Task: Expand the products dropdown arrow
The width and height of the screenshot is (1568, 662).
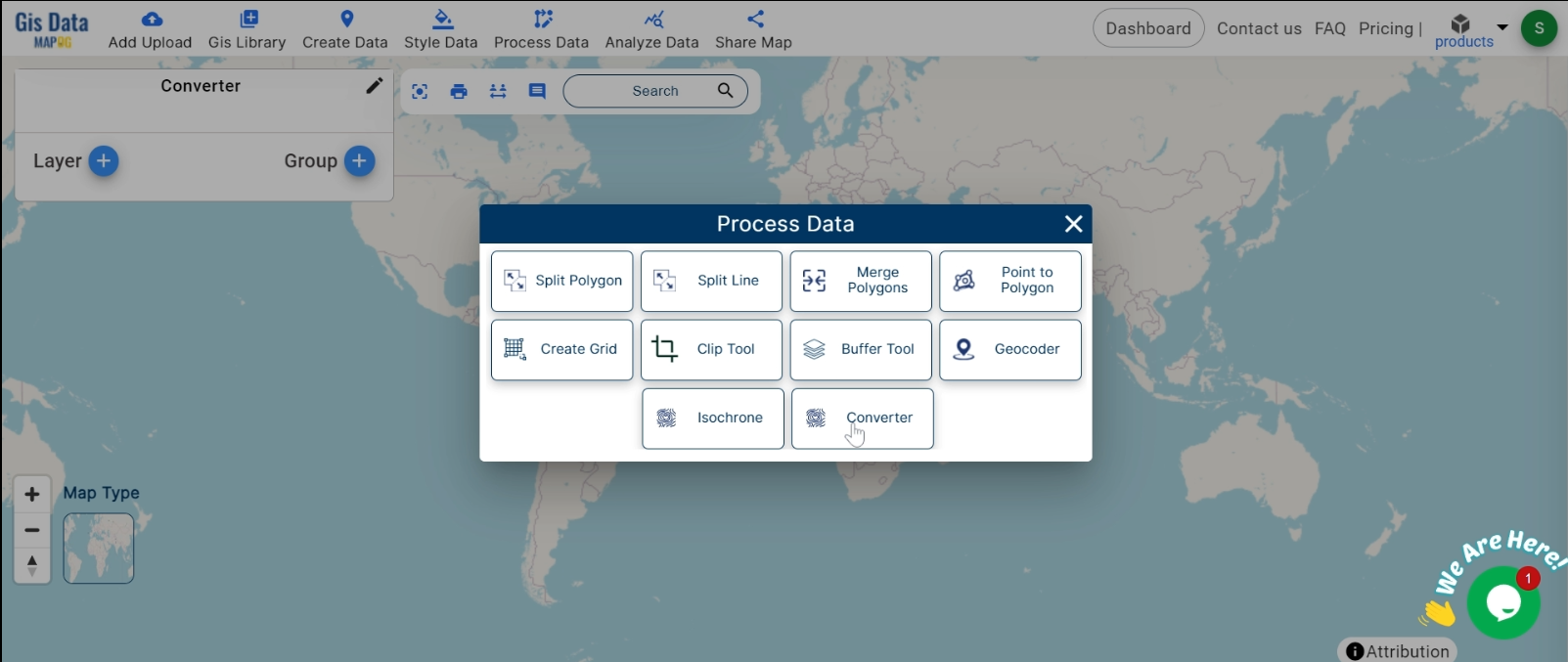Action: 1502,26
